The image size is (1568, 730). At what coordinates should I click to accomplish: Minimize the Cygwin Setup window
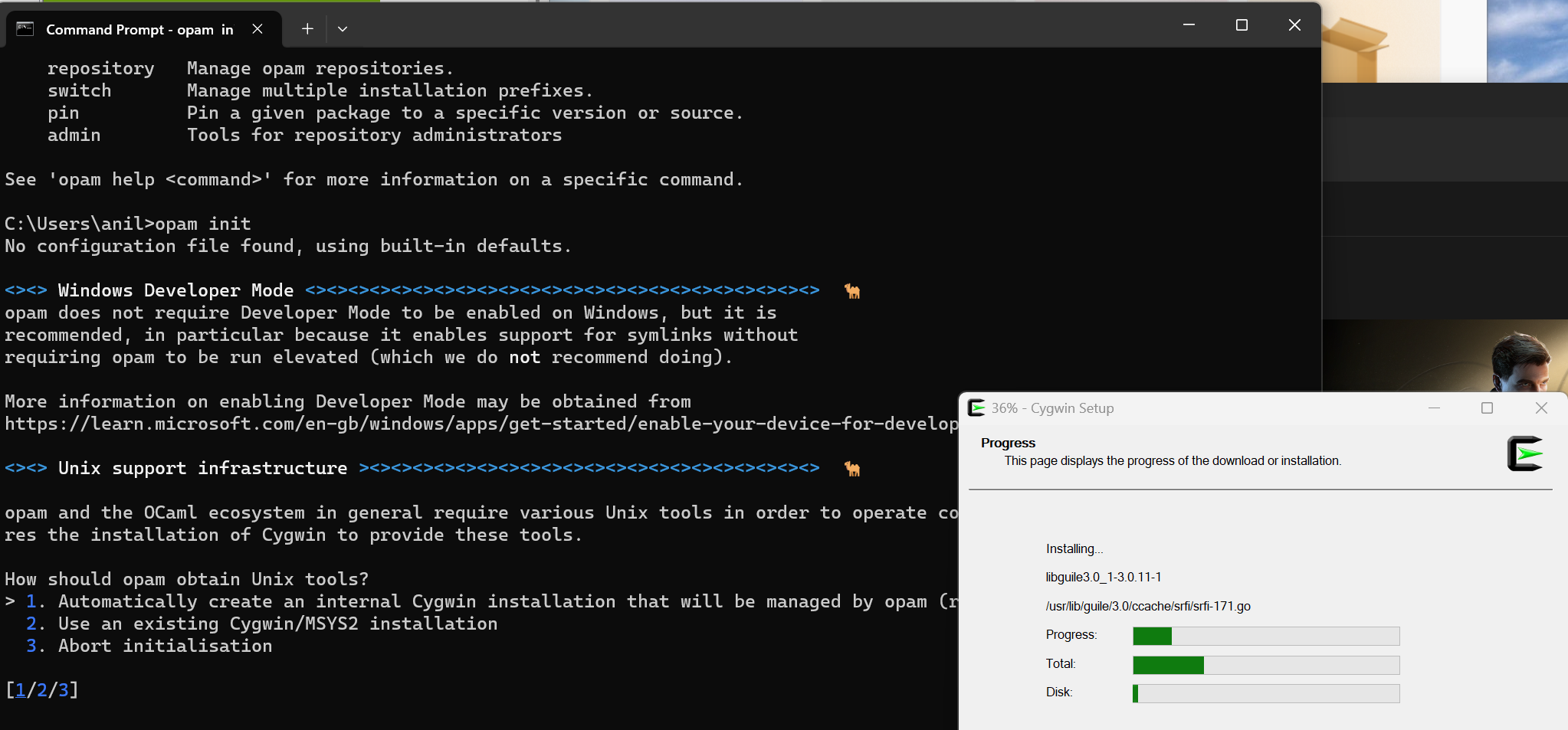1434,408
